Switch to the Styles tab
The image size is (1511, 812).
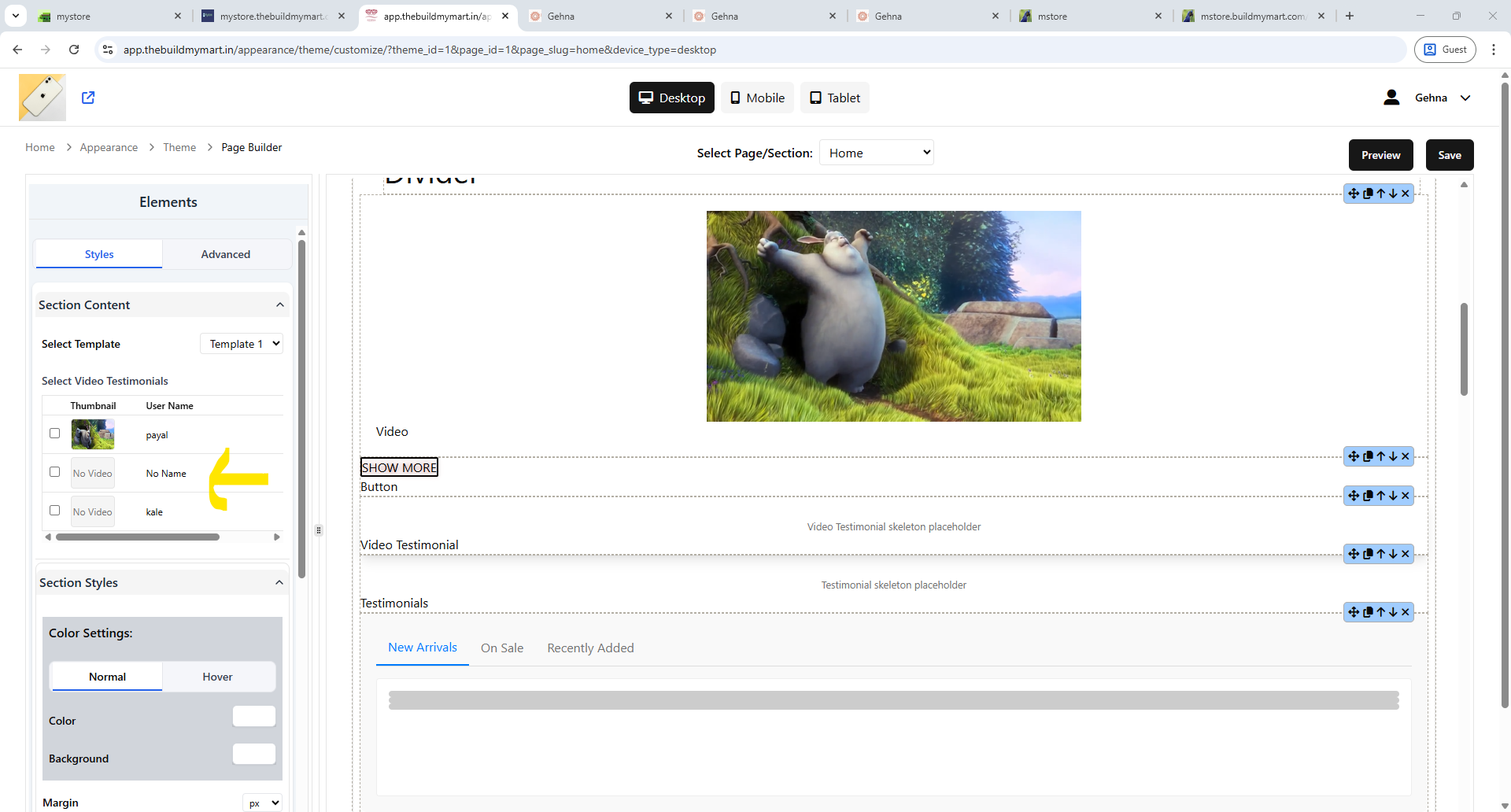tap(99, 254)
